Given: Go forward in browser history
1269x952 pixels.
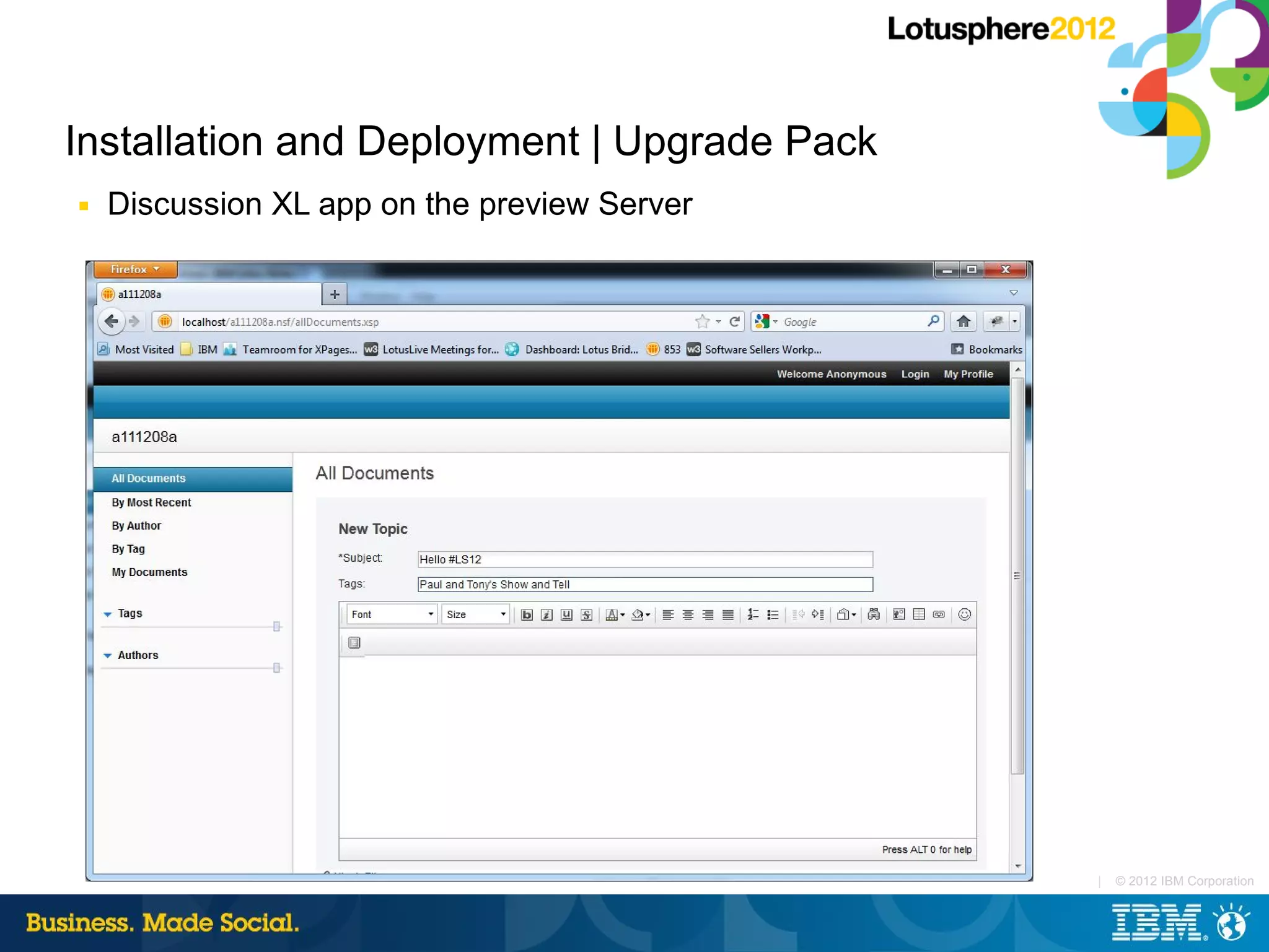Looking at the screenshot, I should pos(134,321).
